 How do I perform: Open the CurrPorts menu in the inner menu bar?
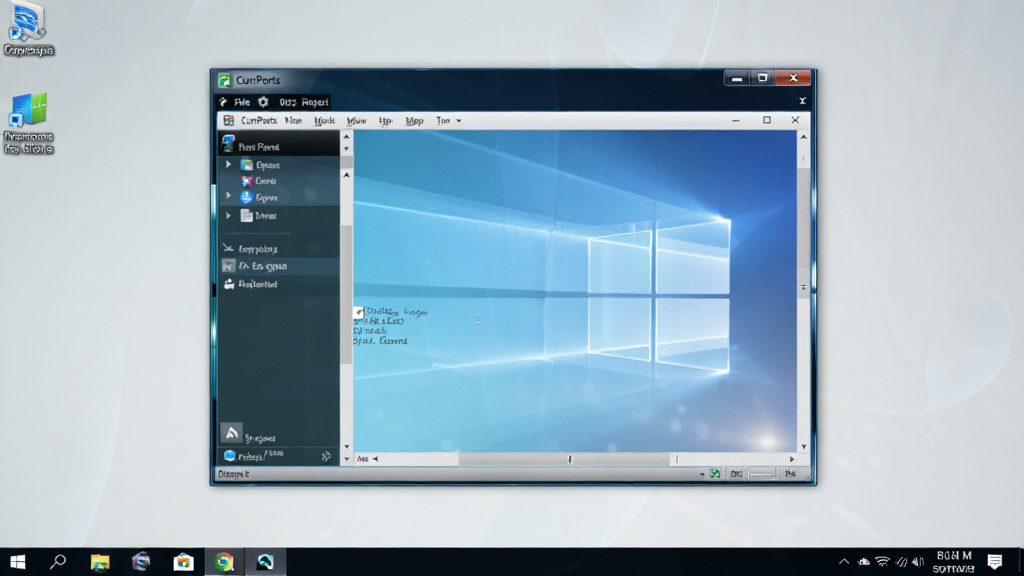259,120
